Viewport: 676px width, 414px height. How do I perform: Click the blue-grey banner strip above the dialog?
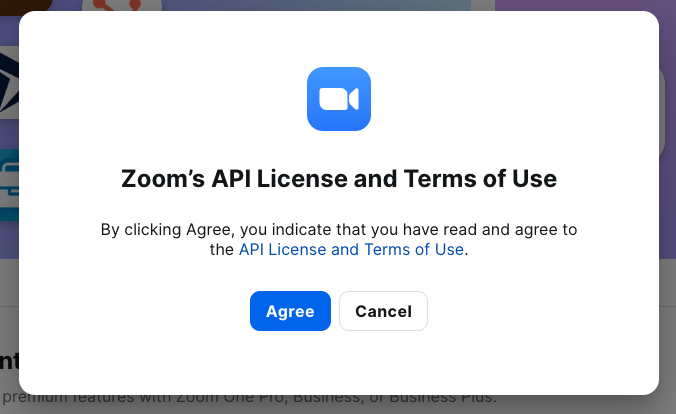300,5
